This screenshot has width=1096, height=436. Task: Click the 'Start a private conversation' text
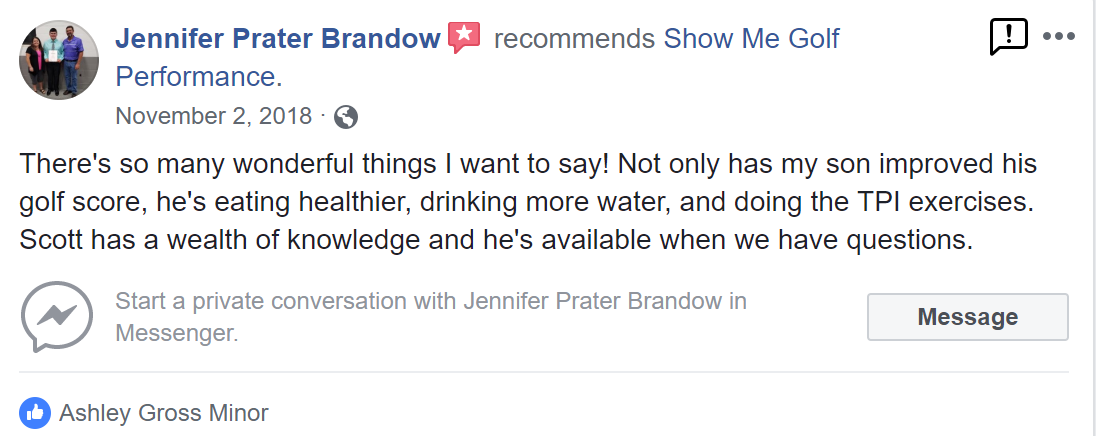point(431,301)
